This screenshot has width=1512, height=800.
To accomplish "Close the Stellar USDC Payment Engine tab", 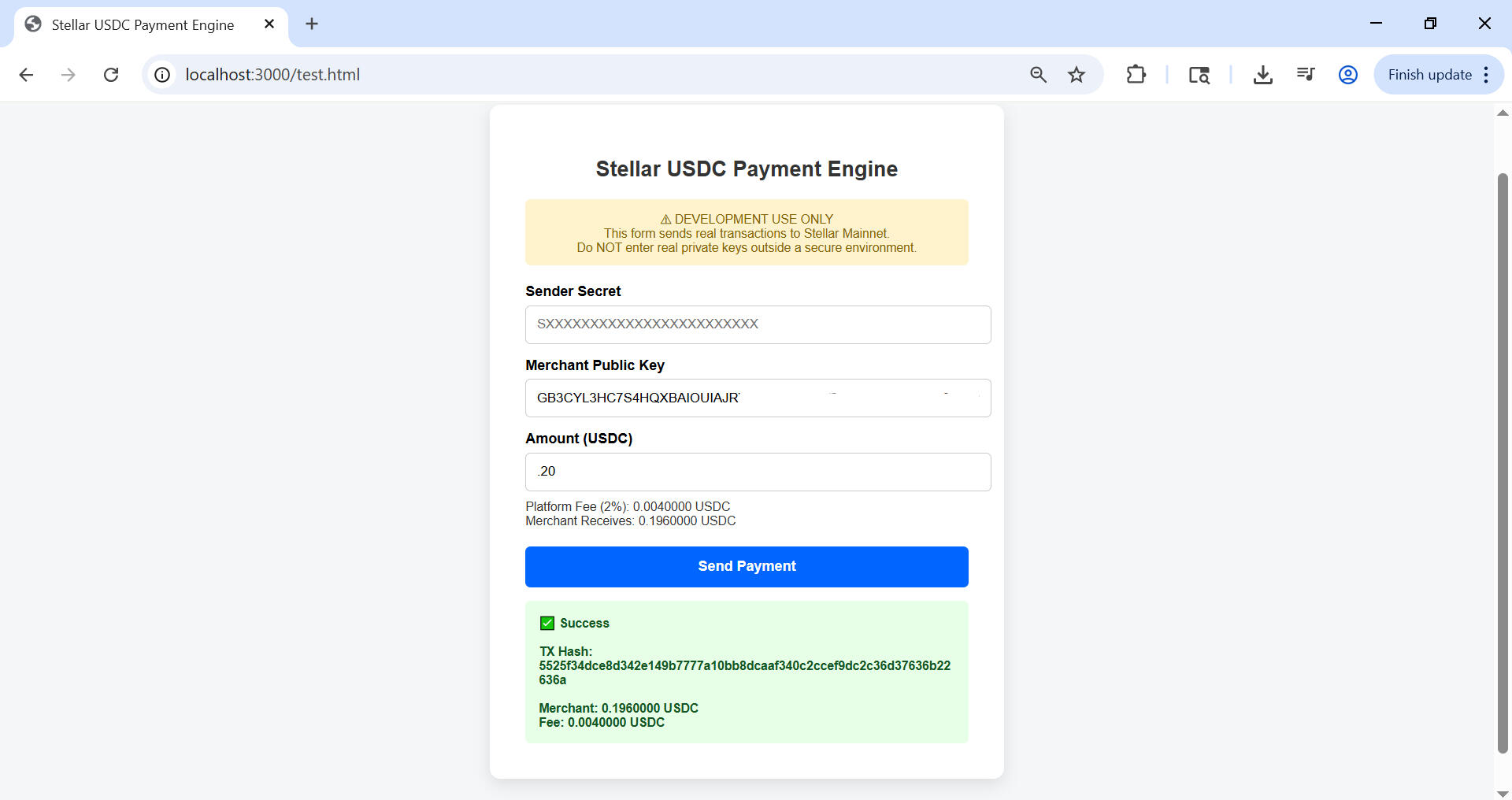I will coord(269,24).
